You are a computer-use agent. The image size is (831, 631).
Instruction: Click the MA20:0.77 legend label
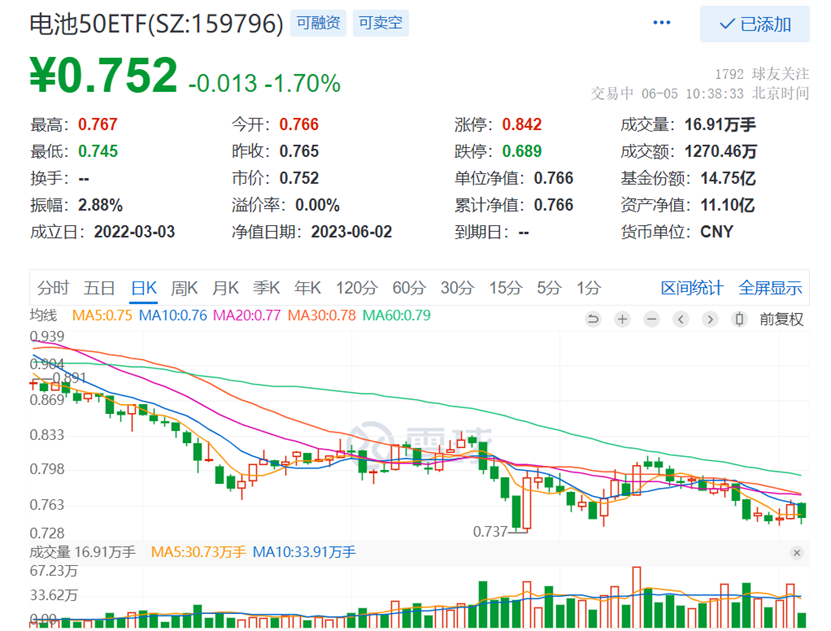click(246, 315)
